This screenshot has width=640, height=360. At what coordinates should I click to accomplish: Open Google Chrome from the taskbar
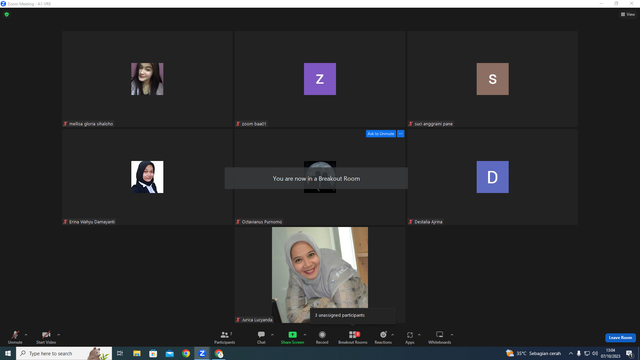186,353
